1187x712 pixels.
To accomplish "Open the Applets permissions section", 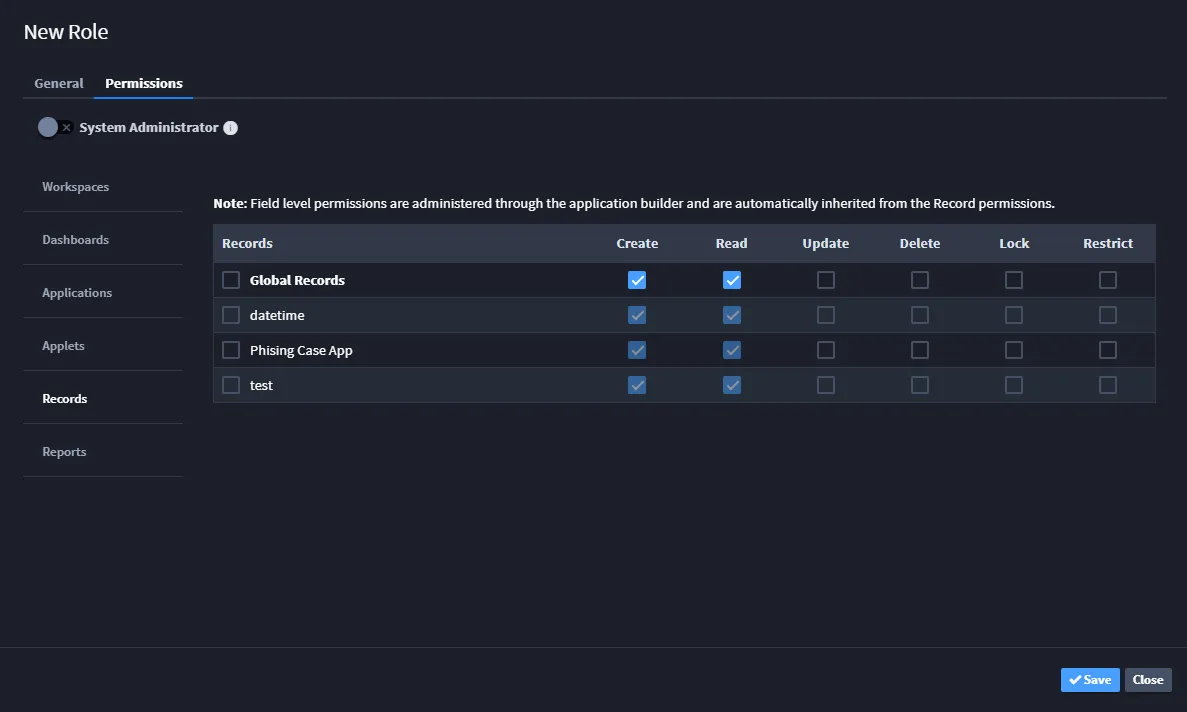I will [x=103, y=346].
